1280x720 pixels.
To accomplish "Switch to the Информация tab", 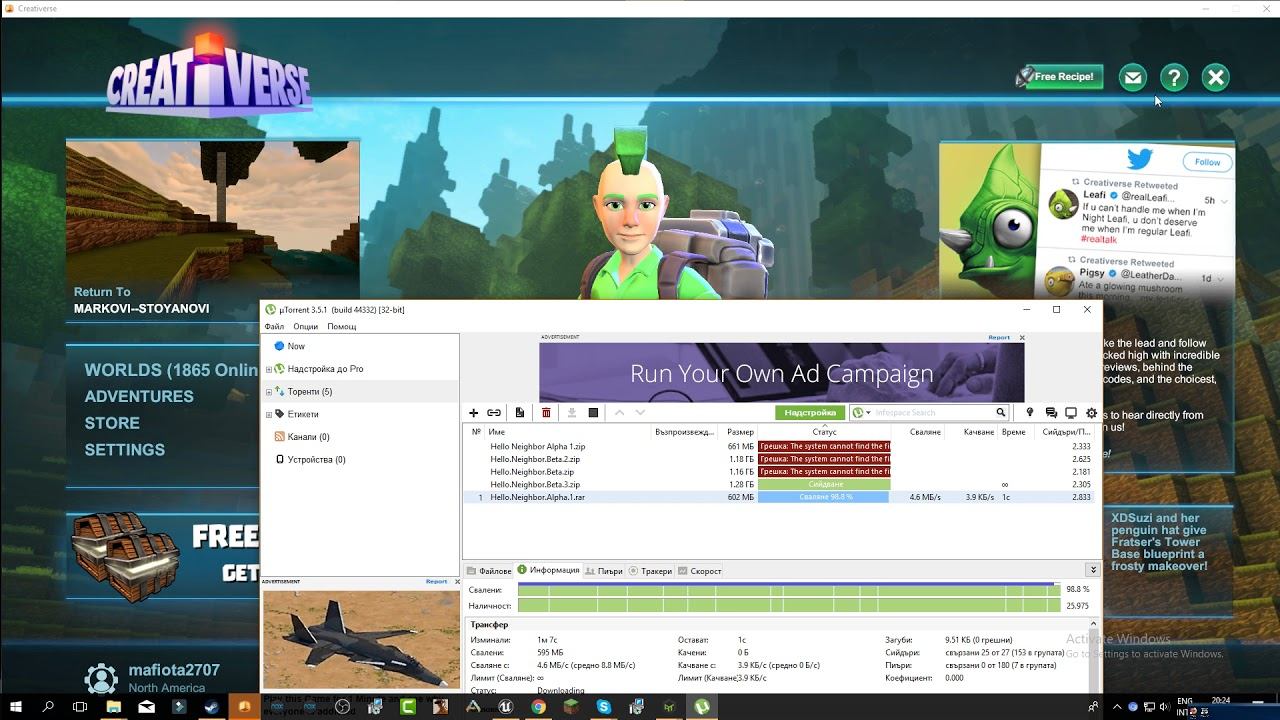I will (548, 571).
